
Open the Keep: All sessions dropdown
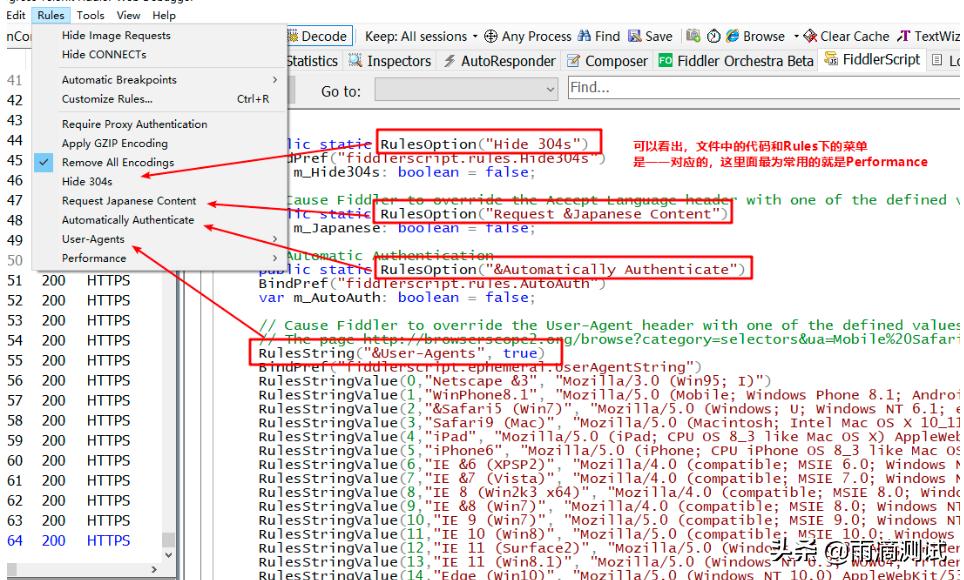(421, 36)
